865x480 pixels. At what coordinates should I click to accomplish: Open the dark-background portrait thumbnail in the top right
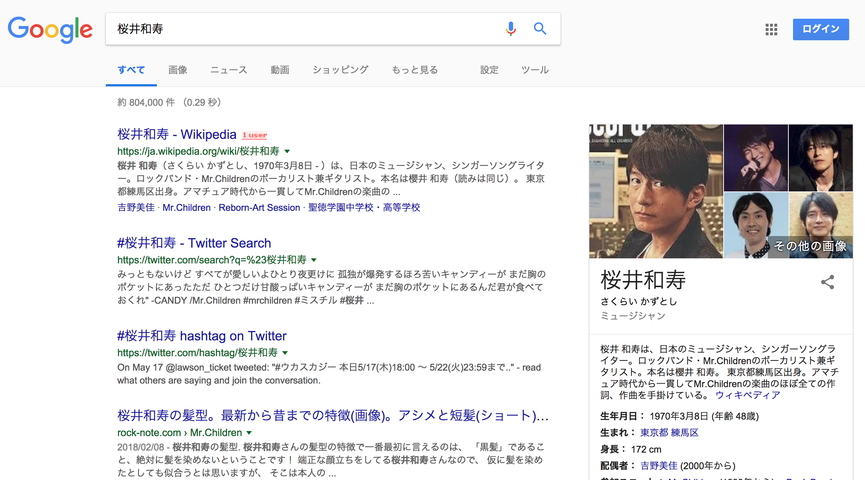[821, 158]
